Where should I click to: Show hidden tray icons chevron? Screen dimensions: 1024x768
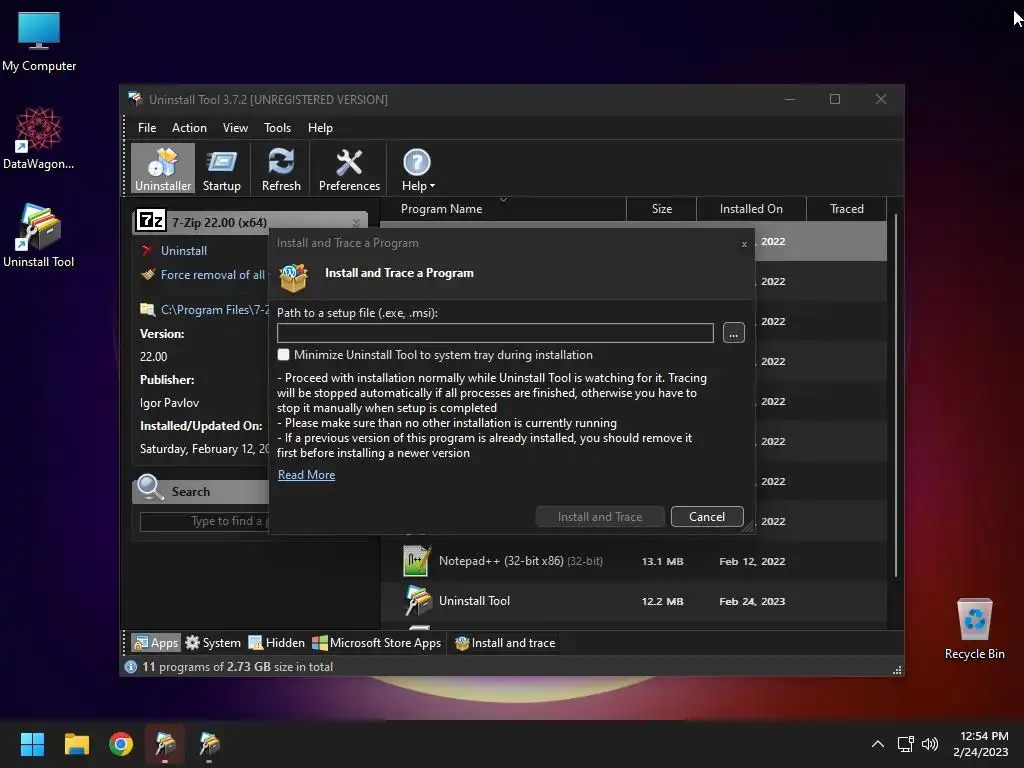[x=878, y=744]
